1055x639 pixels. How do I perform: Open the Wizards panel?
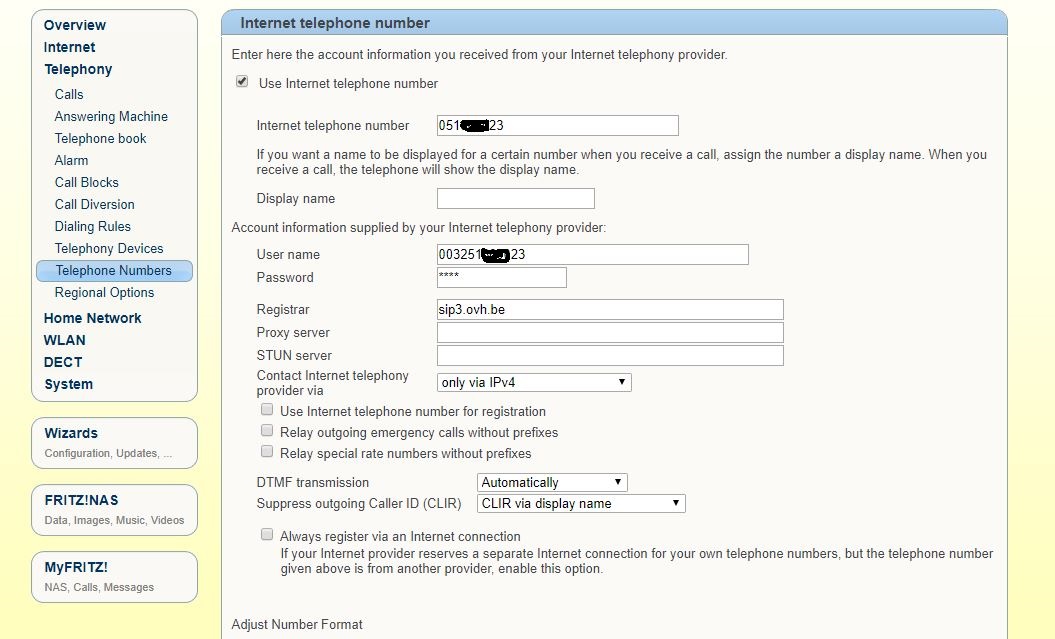pyautogui.click(x=72, y=433)
